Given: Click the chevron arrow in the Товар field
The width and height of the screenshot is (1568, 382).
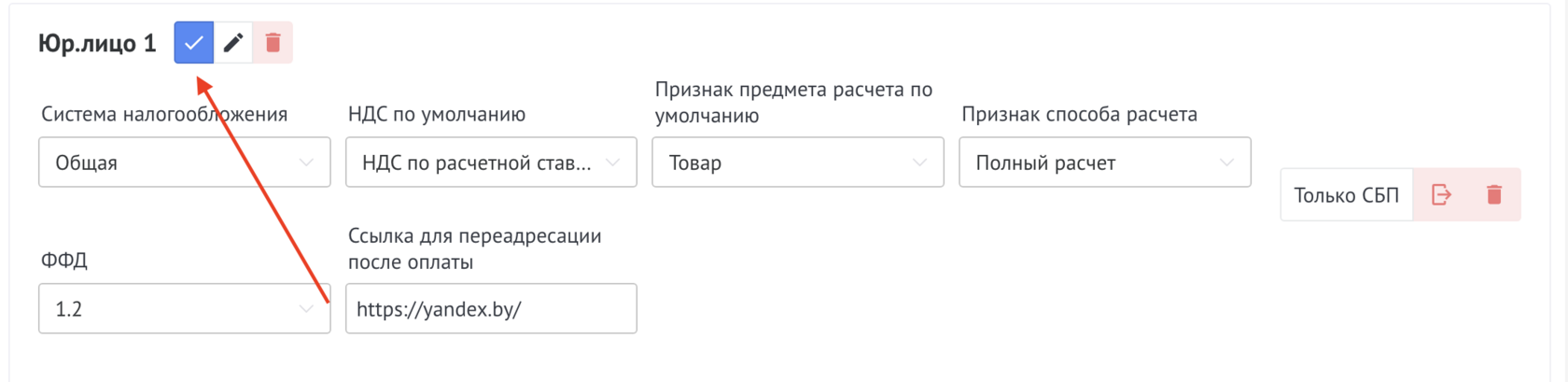Looking at the screenshot, I should (919, 163).
